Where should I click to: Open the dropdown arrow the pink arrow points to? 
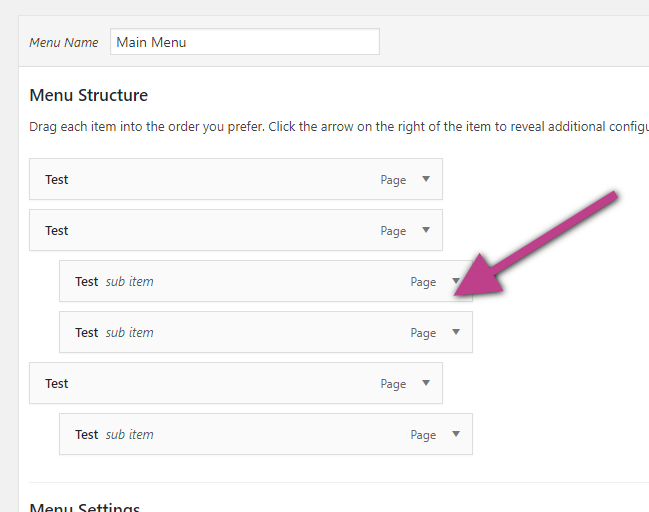click(456, 281)
